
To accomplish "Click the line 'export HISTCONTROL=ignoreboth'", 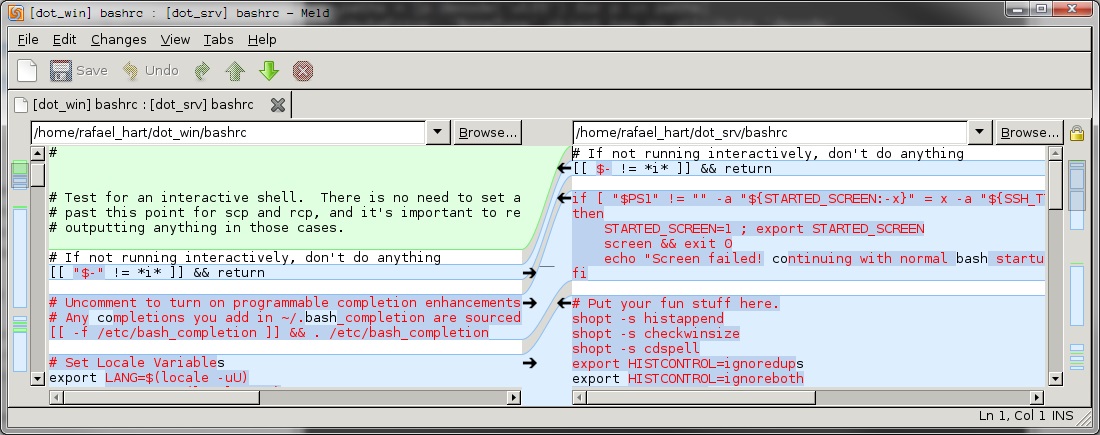I will [x=688, y=378].
